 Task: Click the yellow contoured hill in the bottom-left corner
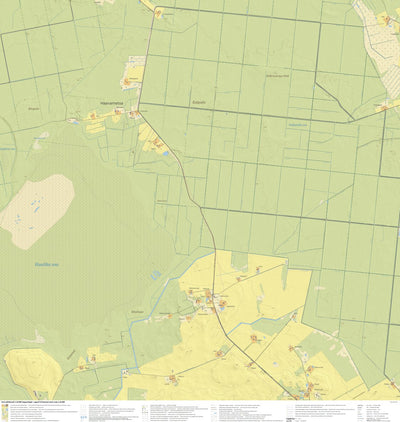tap(33, 373)
